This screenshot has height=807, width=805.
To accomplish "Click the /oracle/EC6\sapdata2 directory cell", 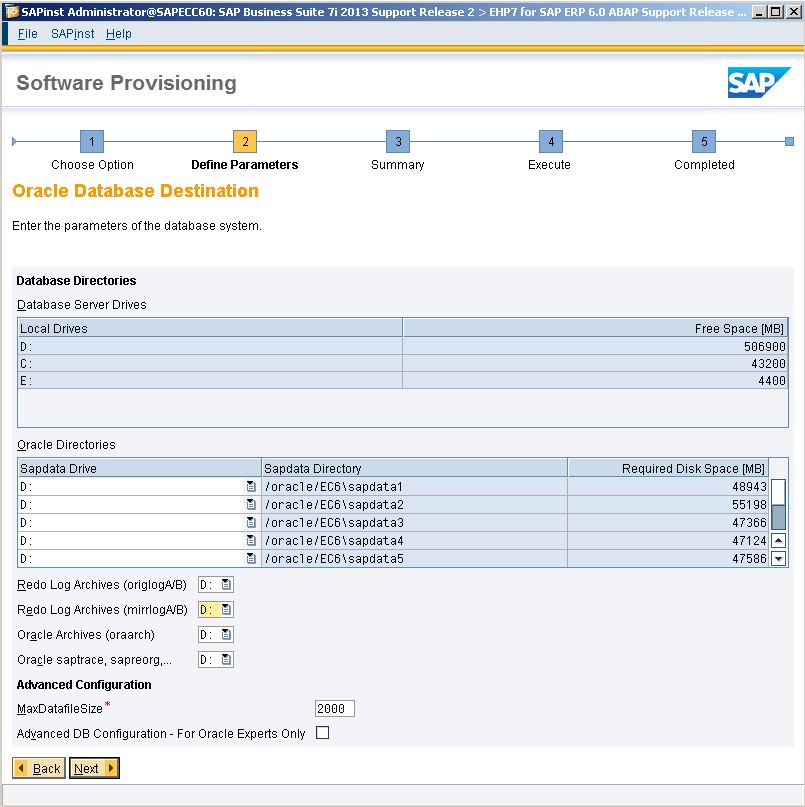I will pyautogui.click(x=414, y=504).
